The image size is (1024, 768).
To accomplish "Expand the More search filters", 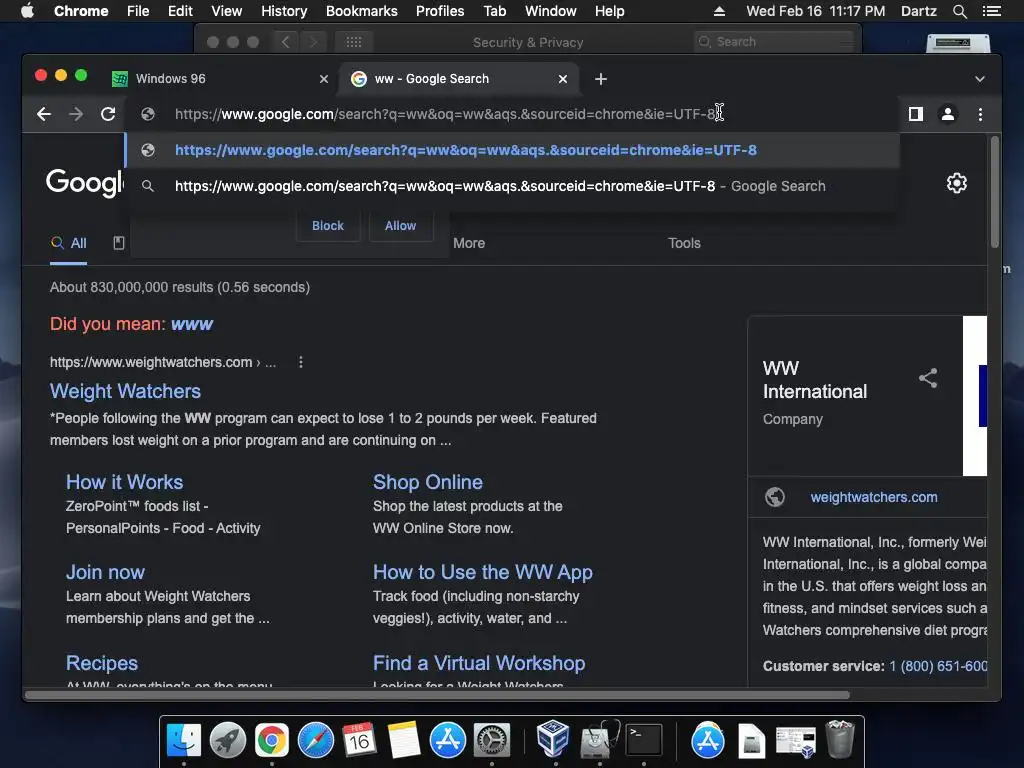I will pos(469,244).
